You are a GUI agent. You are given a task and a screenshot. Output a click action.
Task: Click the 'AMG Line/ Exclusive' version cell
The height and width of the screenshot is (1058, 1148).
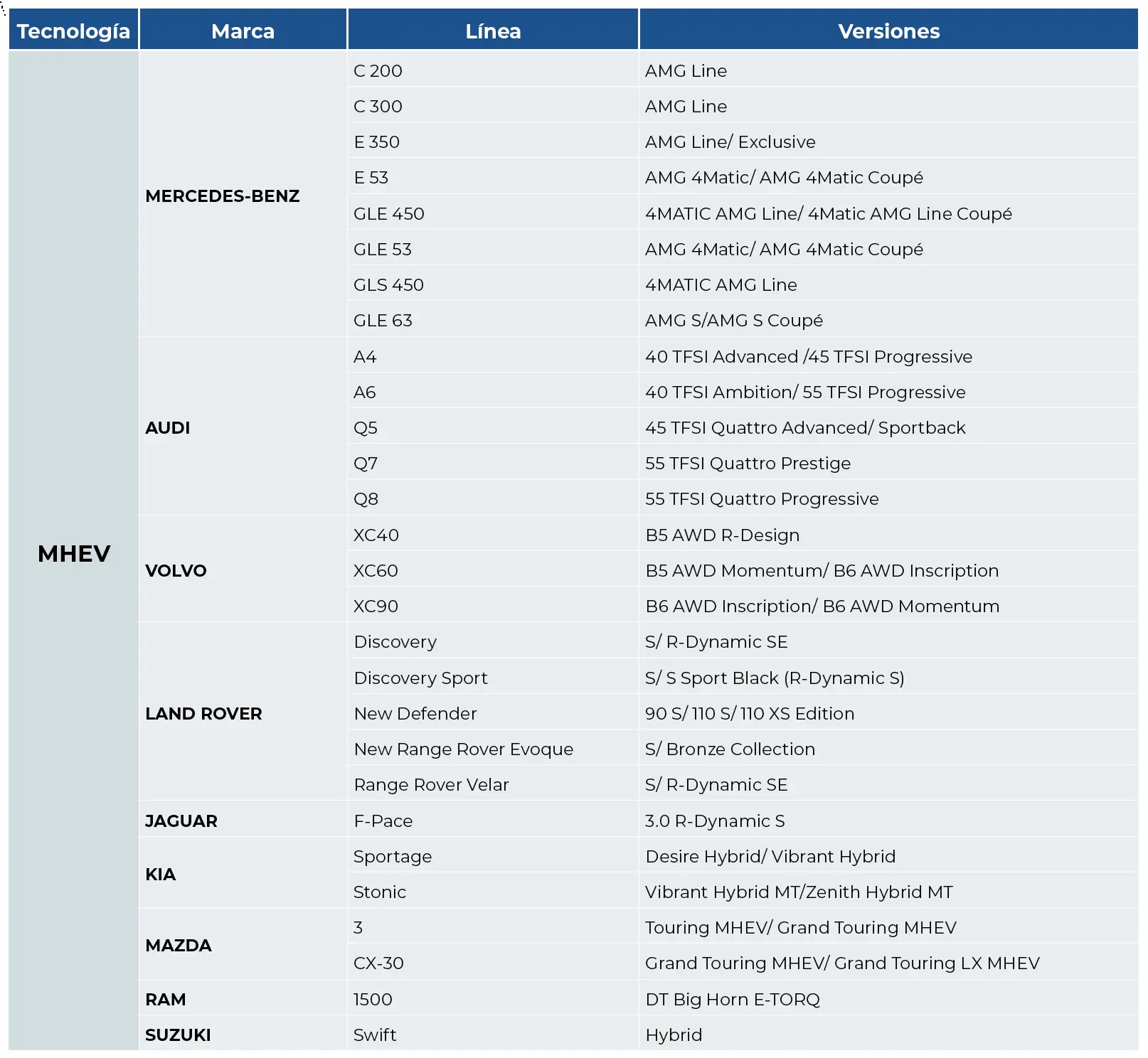coord(888,141)
